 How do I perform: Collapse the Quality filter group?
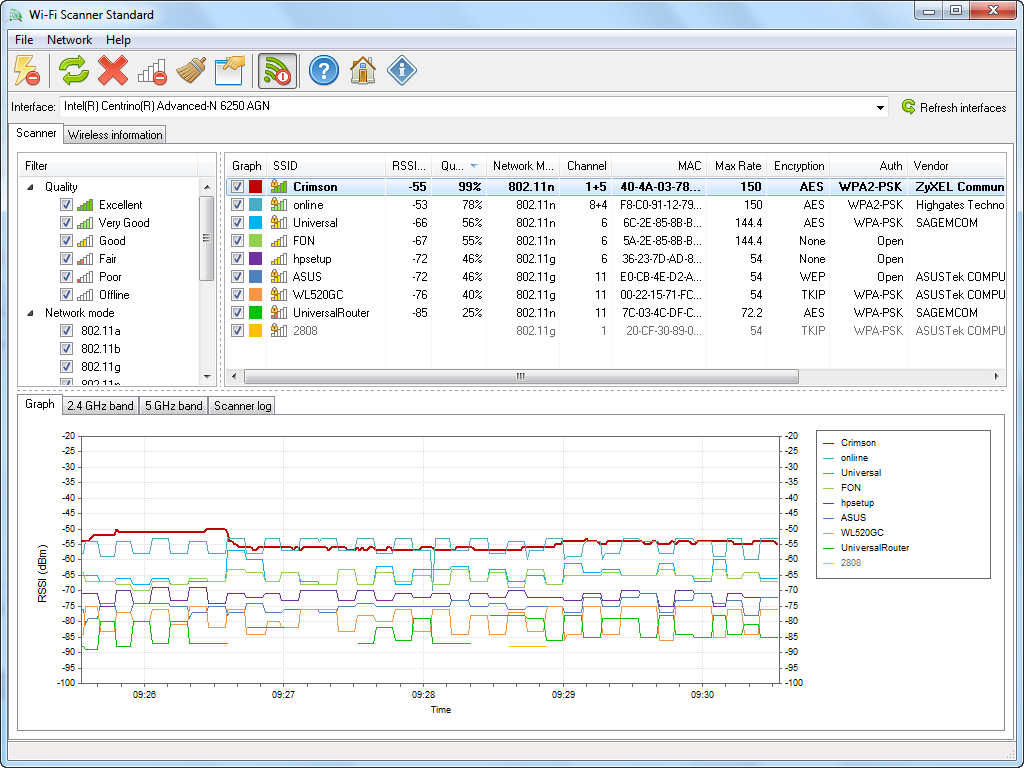coord(30,187)
